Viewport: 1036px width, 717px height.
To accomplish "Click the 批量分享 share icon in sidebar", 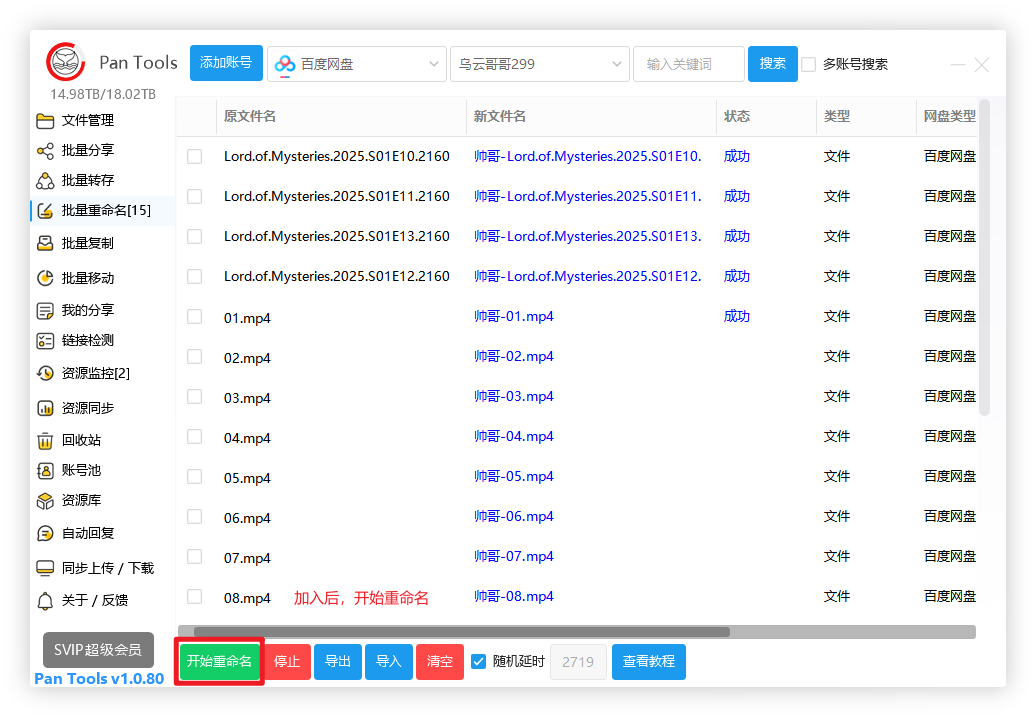I will (x=45, y=151).
